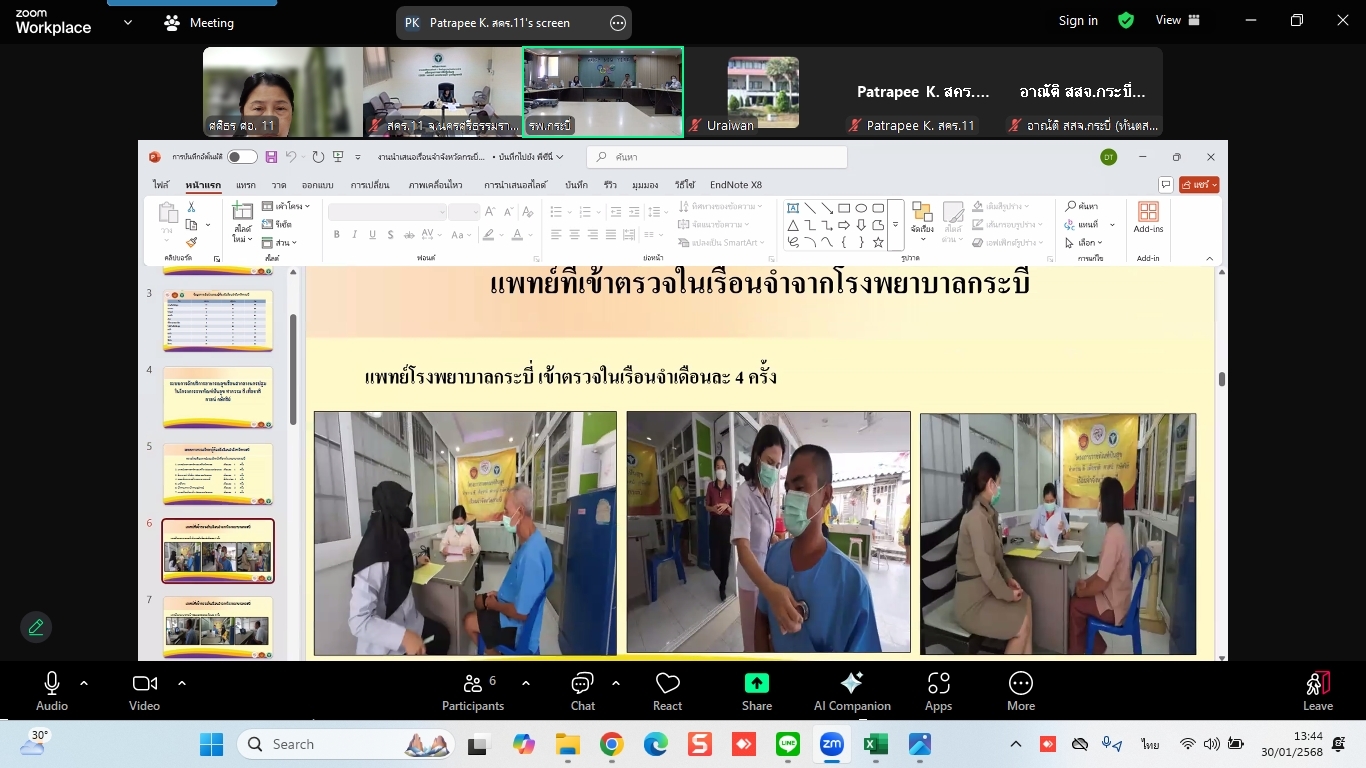Align text right in the paragraph group
Image resolution: width=1366 pixels, height=768 pixels.
click(593, 235)
